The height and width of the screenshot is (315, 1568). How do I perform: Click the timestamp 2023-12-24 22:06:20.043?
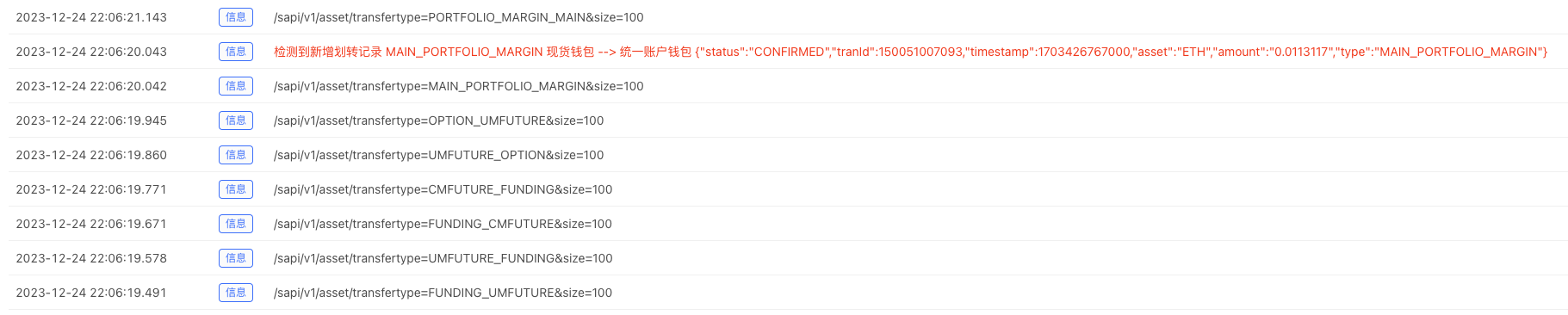[x=91, y=52]
